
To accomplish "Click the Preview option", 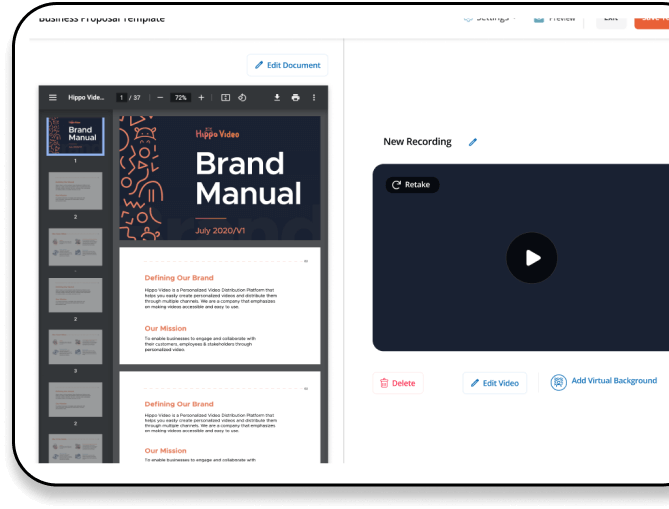I will pyautogui.click(x=554, y=18).
